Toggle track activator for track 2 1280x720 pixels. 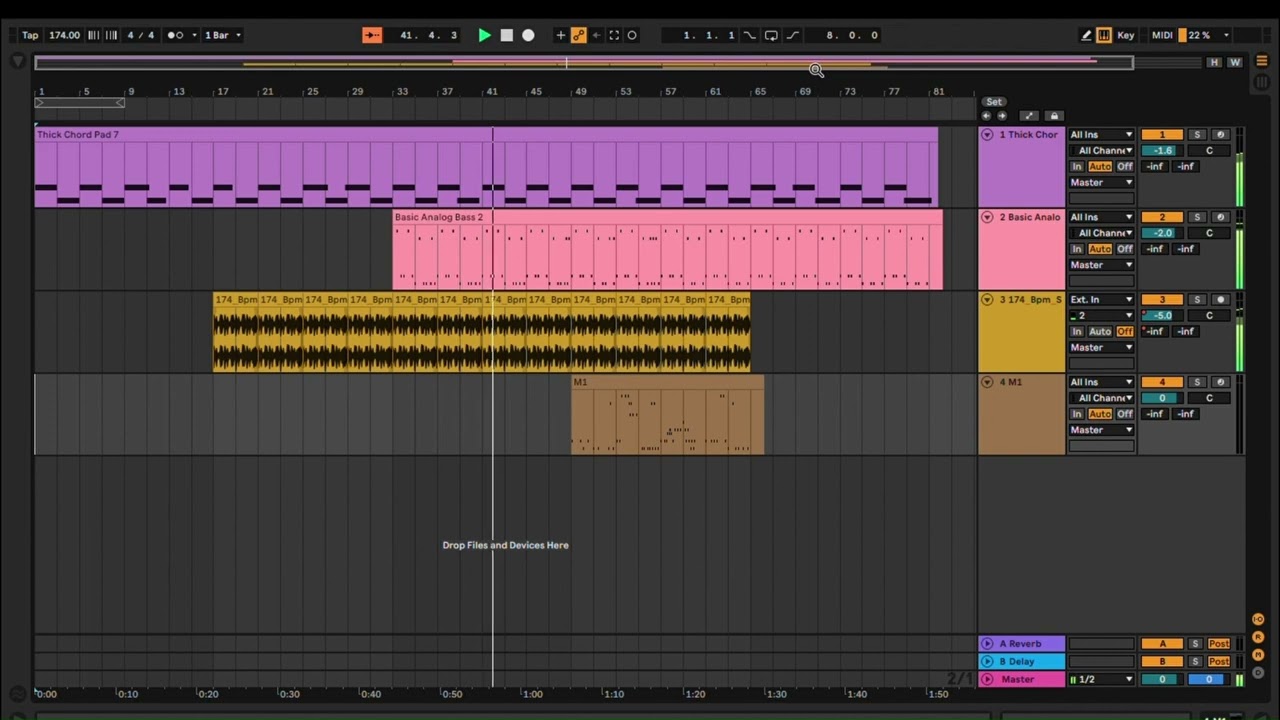point(1161,217)
